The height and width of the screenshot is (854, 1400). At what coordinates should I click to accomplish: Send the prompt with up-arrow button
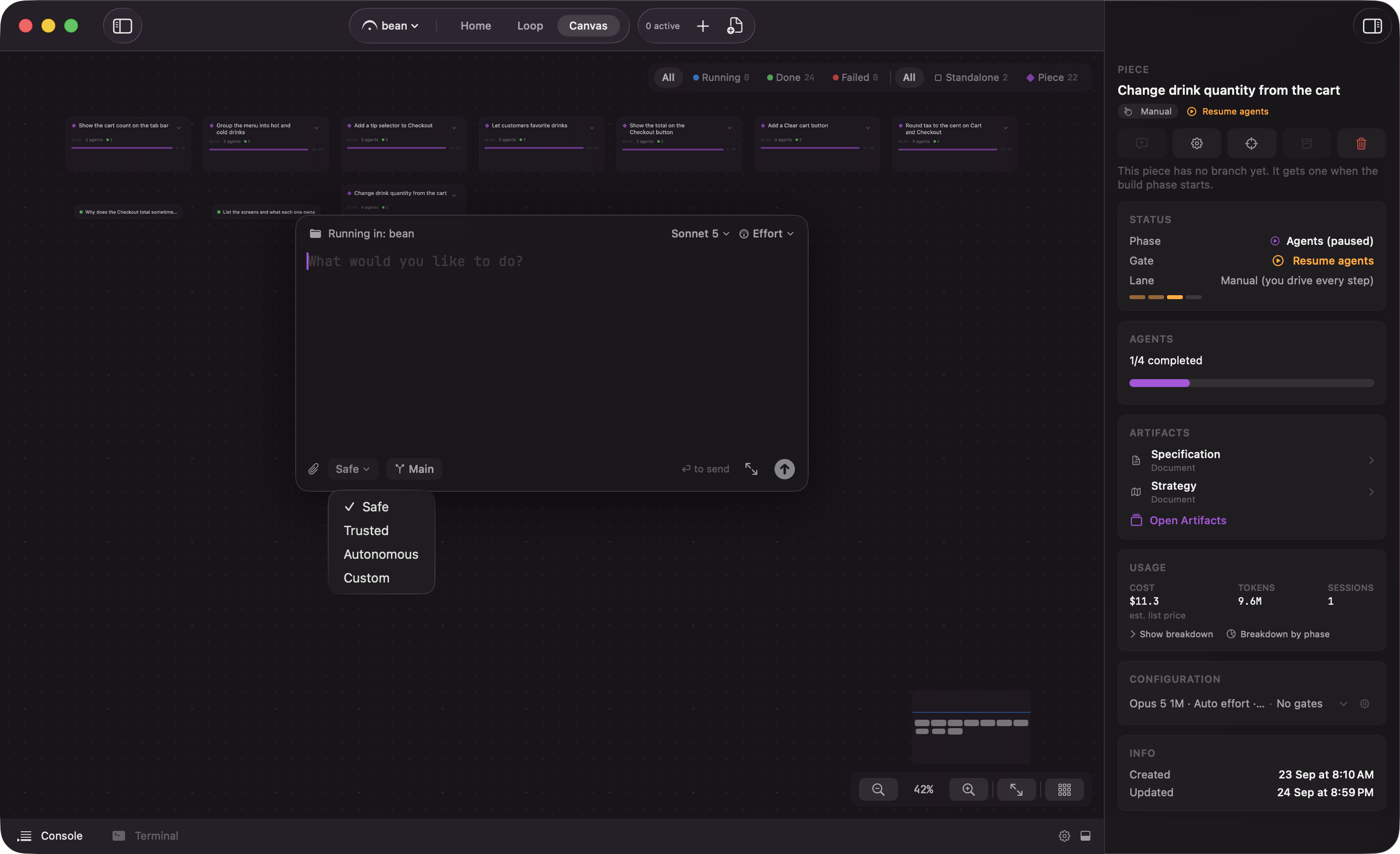pos(784,469)
